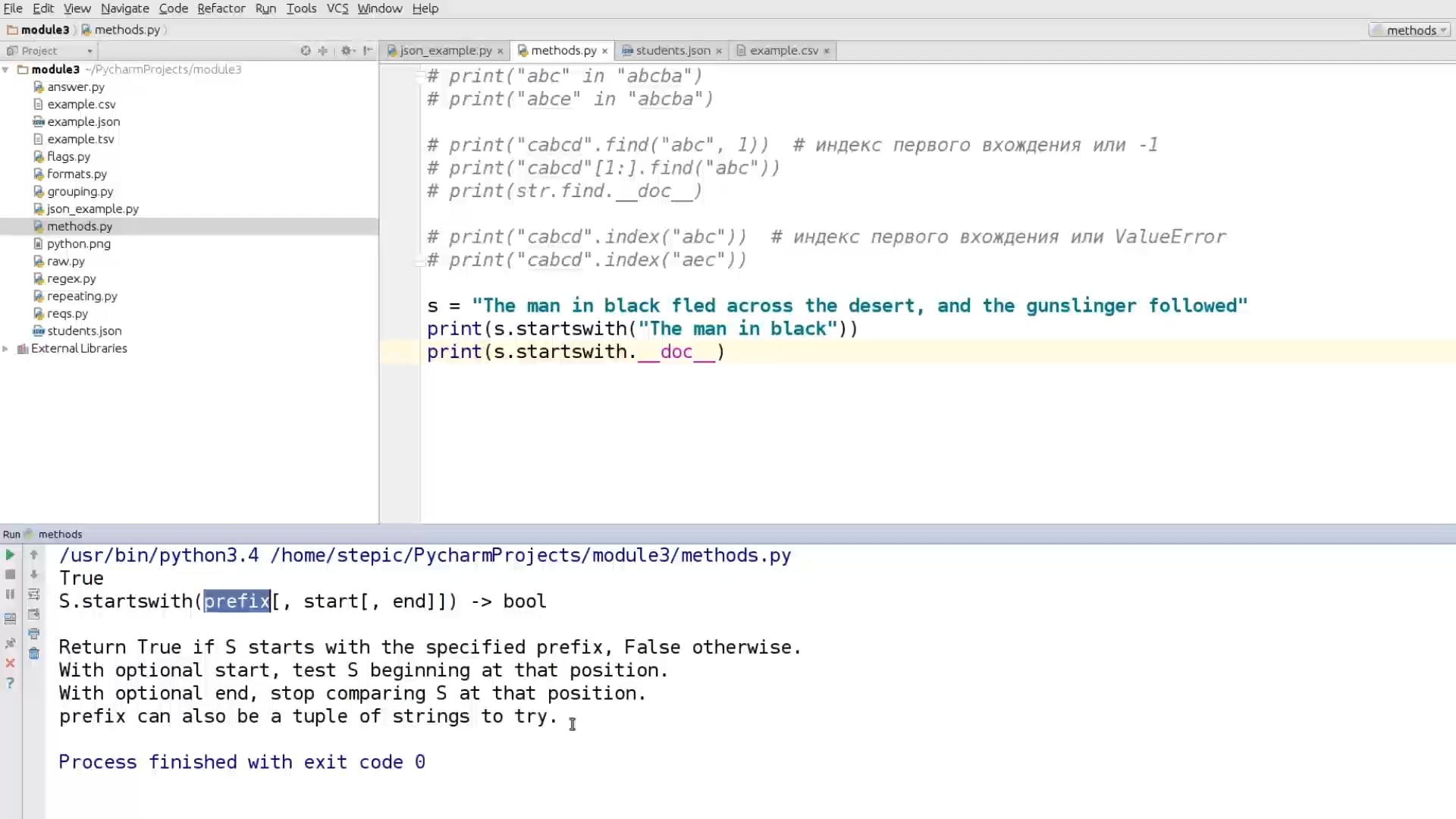Pin the Project tool window via hide arrow
The width and height of the screenshot is (1456, 819).
(368, 50)
